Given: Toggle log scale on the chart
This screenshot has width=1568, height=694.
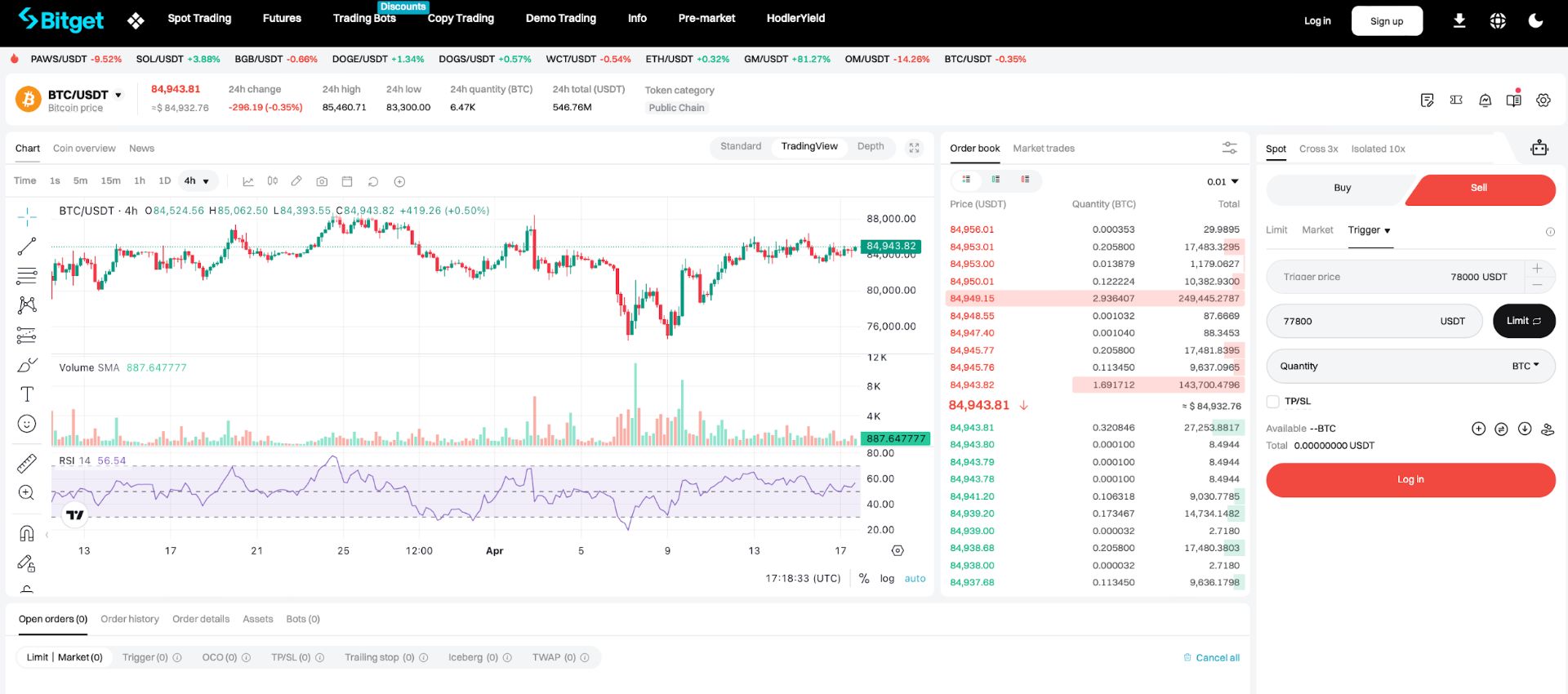Looking at the screenshot, I should 887,578.
